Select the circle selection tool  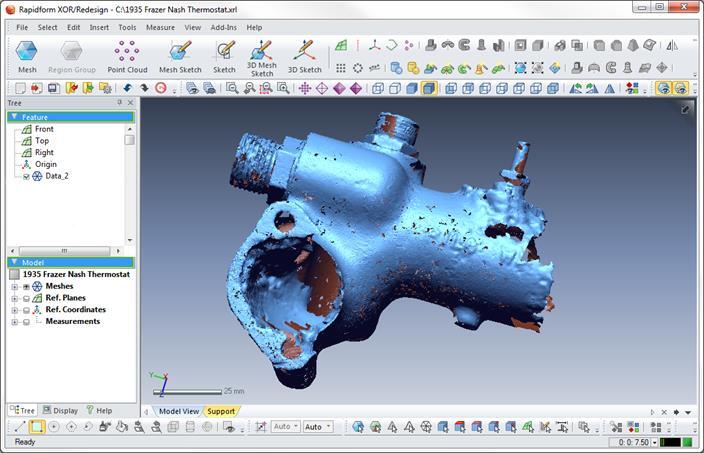(x=54, y=427)
